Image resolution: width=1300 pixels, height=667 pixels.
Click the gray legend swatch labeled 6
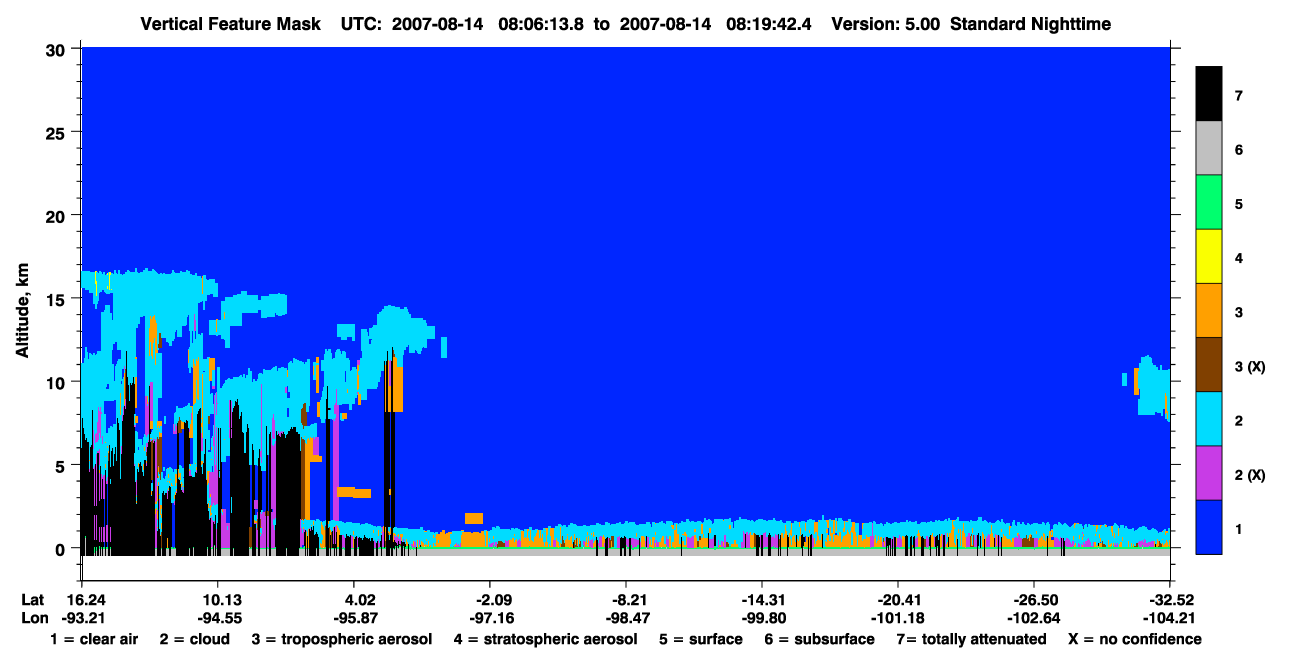tap(1209, 149)
